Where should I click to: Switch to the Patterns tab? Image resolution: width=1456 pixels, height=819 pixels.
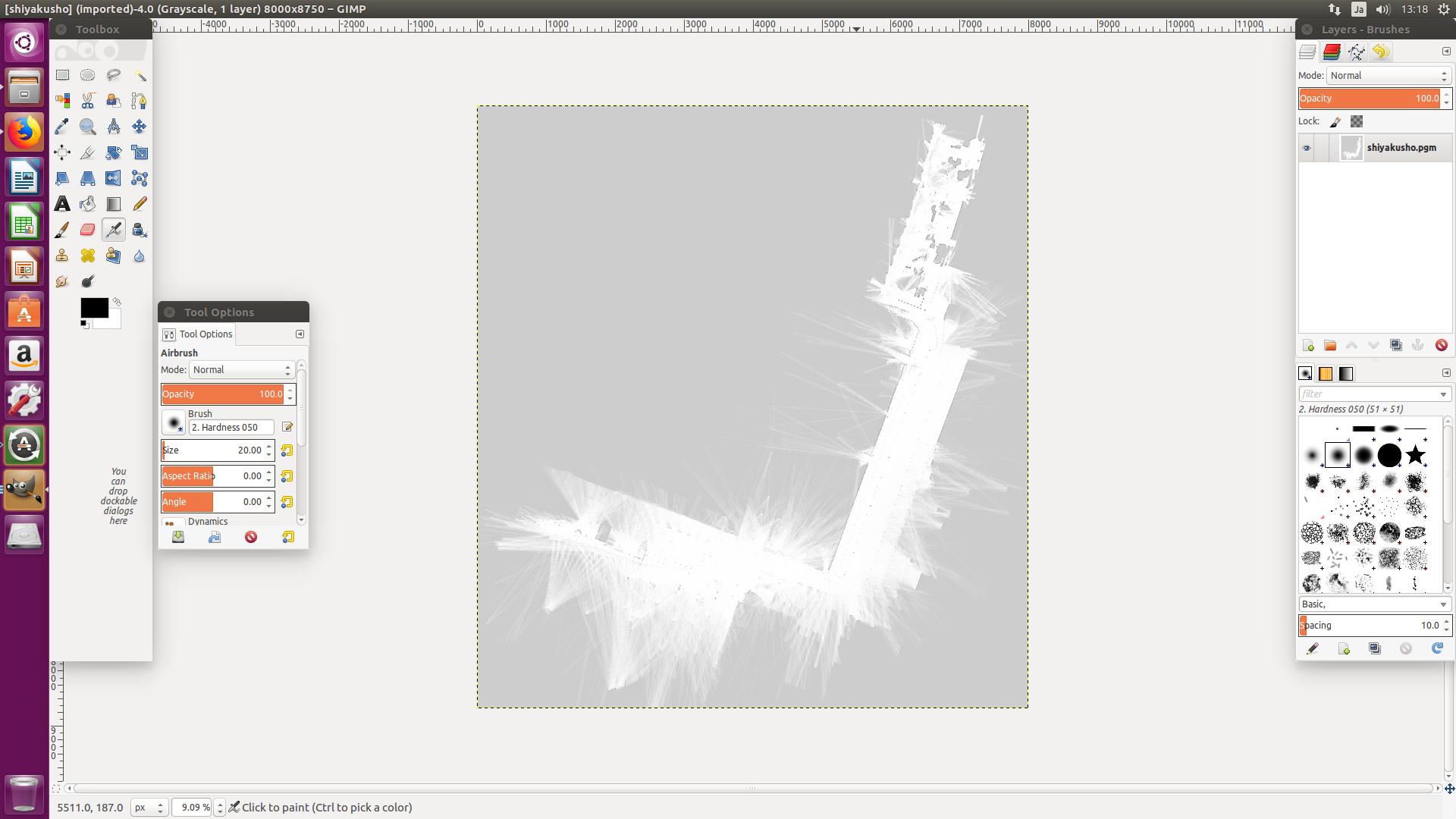coord(1326,374)
